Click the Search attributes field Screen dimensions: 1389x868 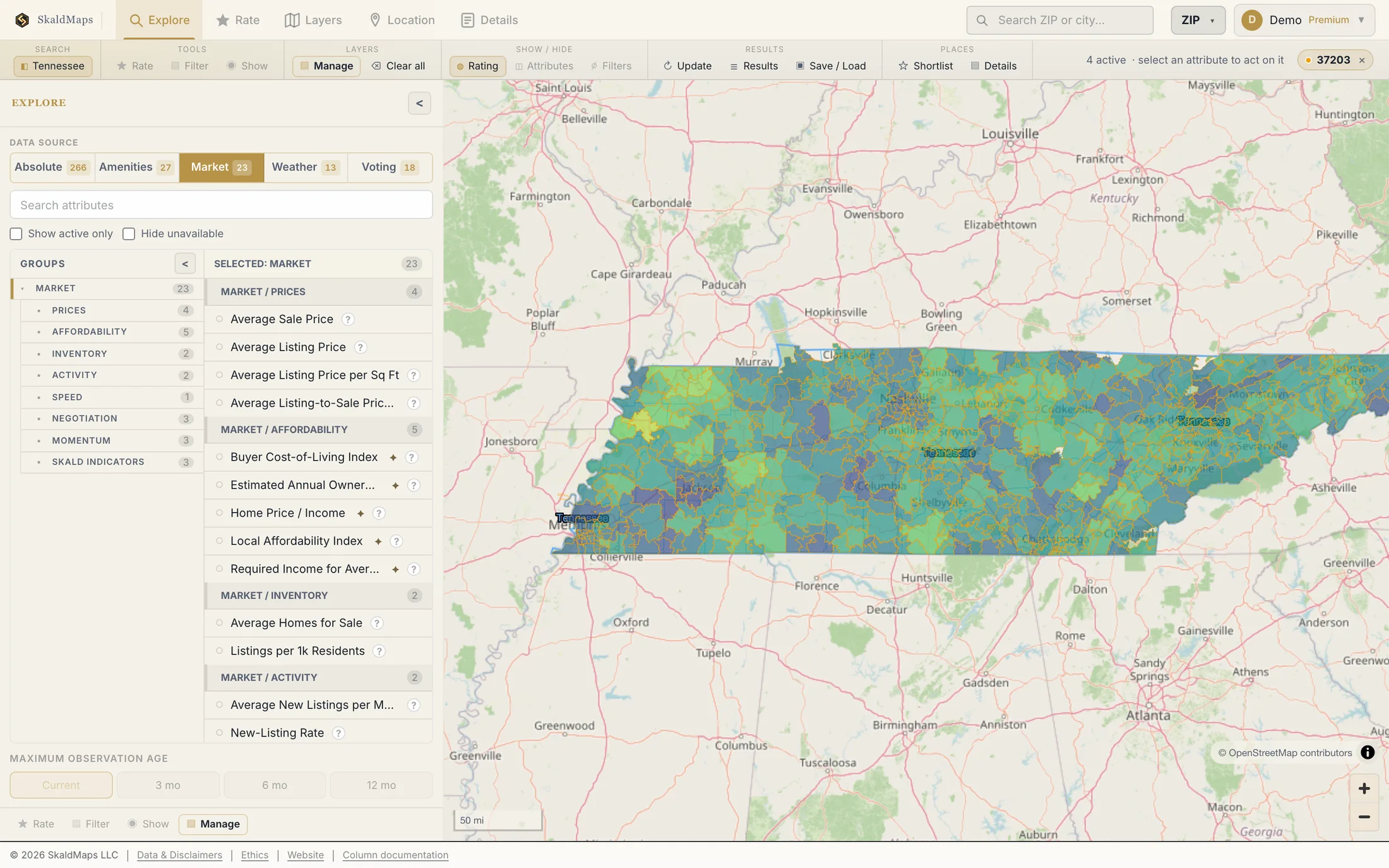click(221, 205)
